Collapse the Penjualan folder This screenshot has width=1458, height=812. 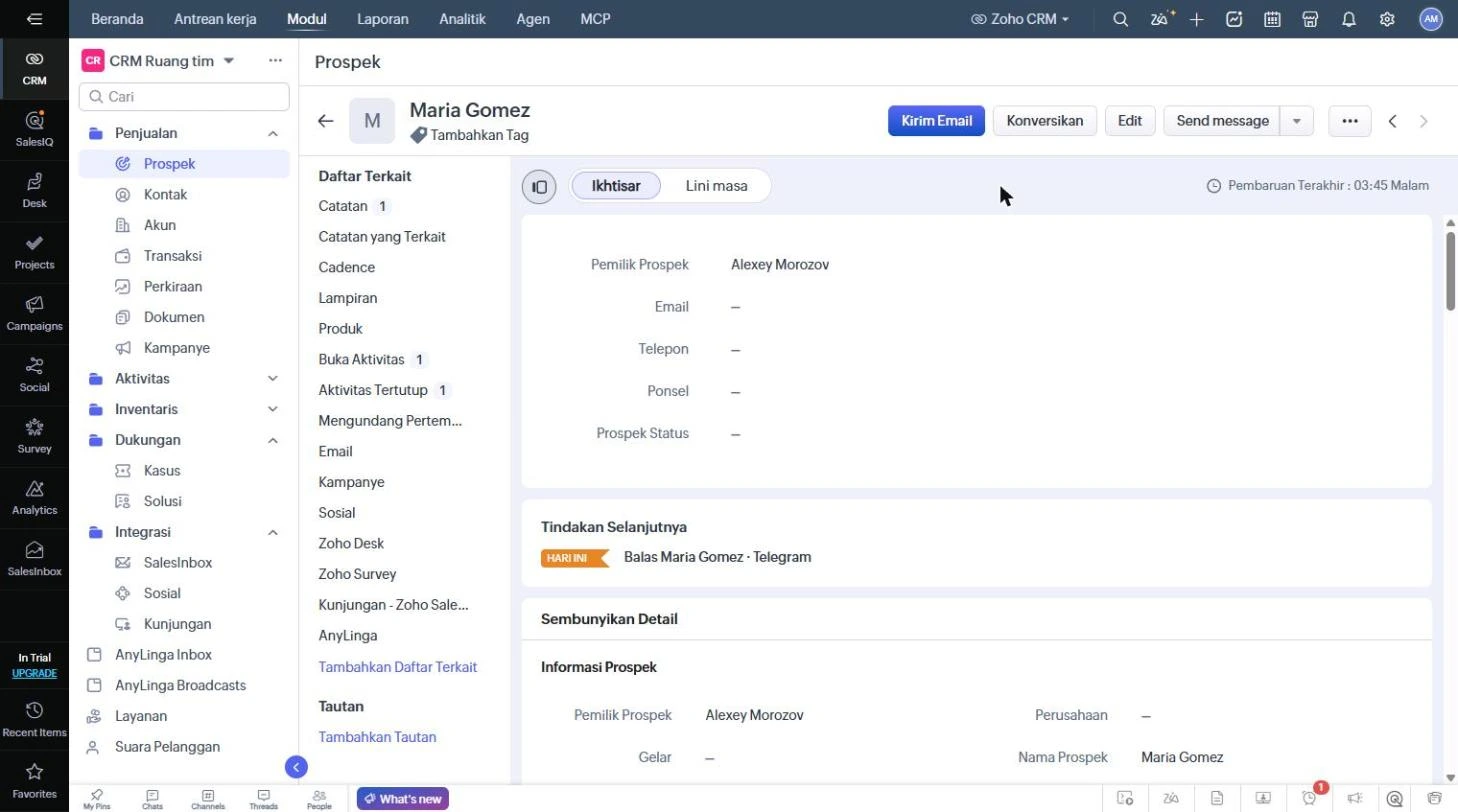click(273, 133)
